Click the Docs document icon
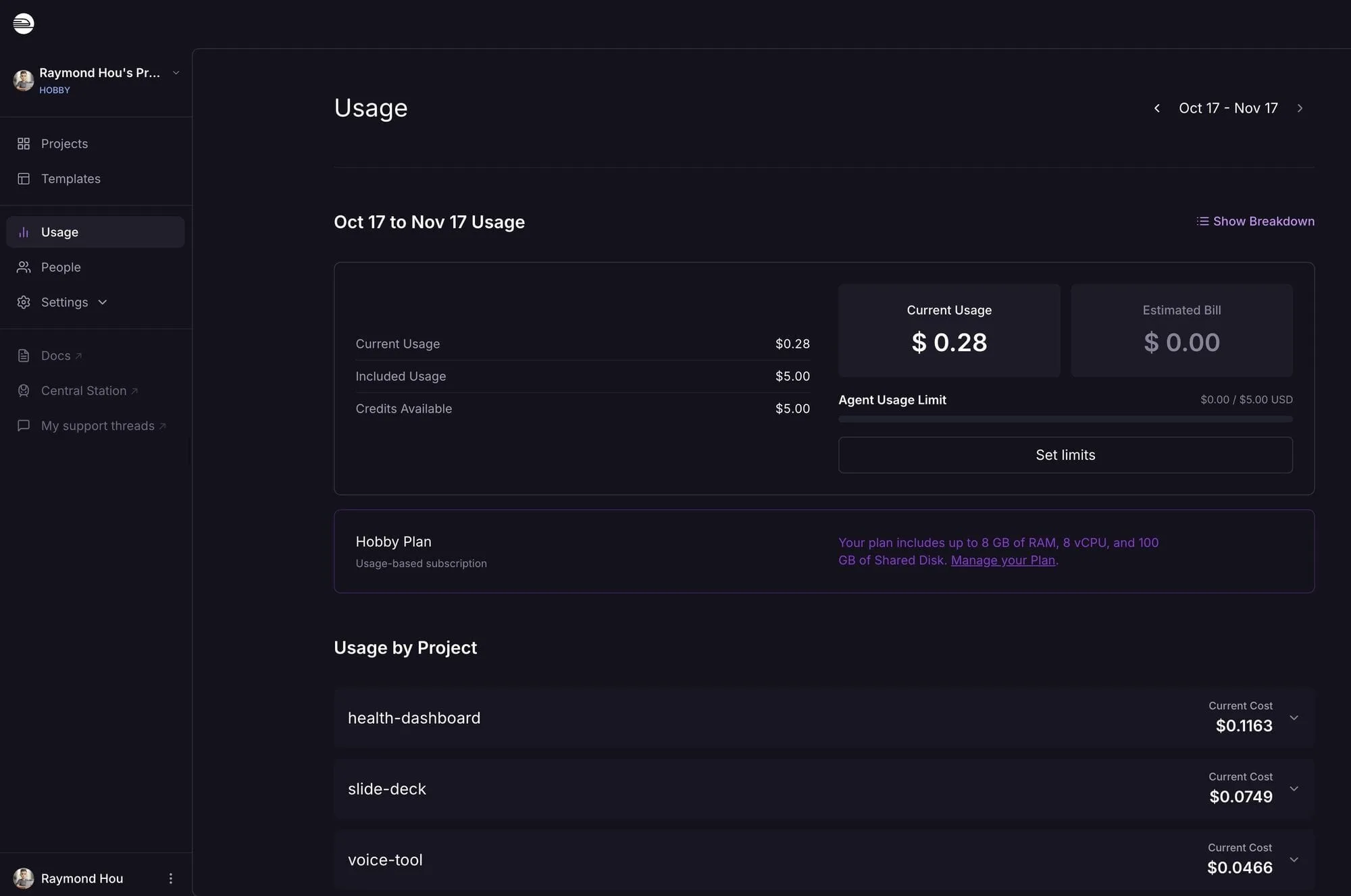The height and width of the screenshot is (896, 1351). (x=24, y=356)
